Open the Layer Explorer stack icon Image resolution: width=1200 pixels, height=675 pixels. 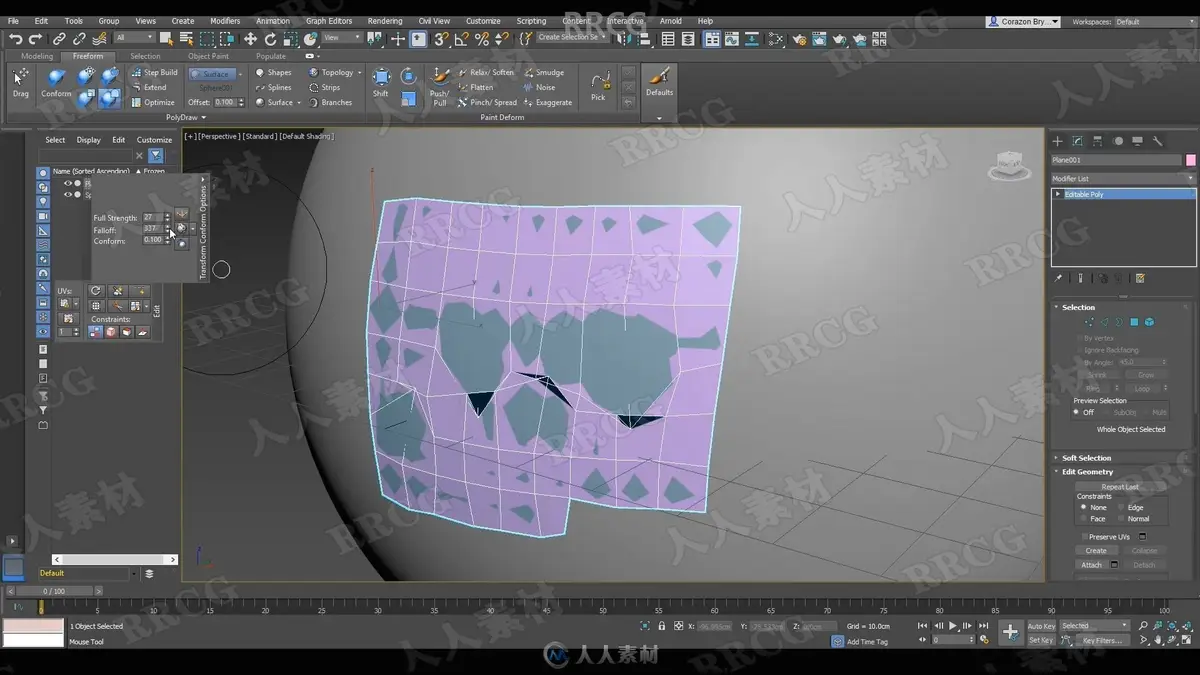[x=149, y=574]
